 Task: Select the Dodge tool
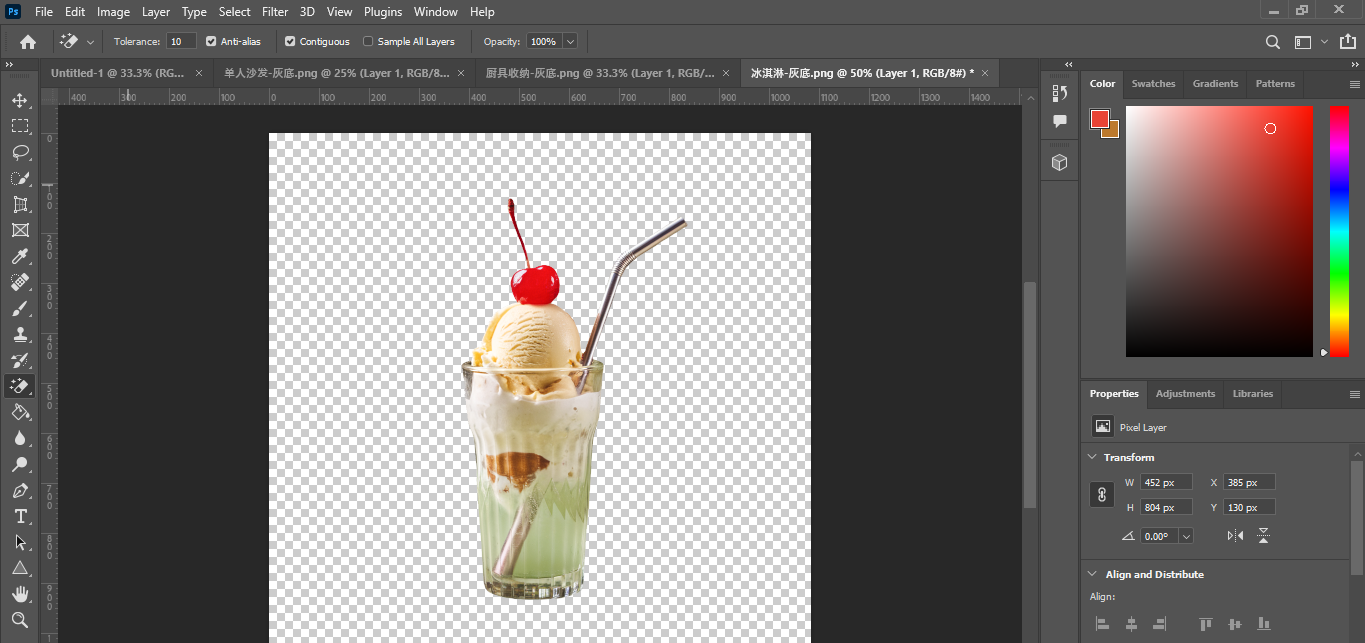pyautogui.click(x=20, y=464)
